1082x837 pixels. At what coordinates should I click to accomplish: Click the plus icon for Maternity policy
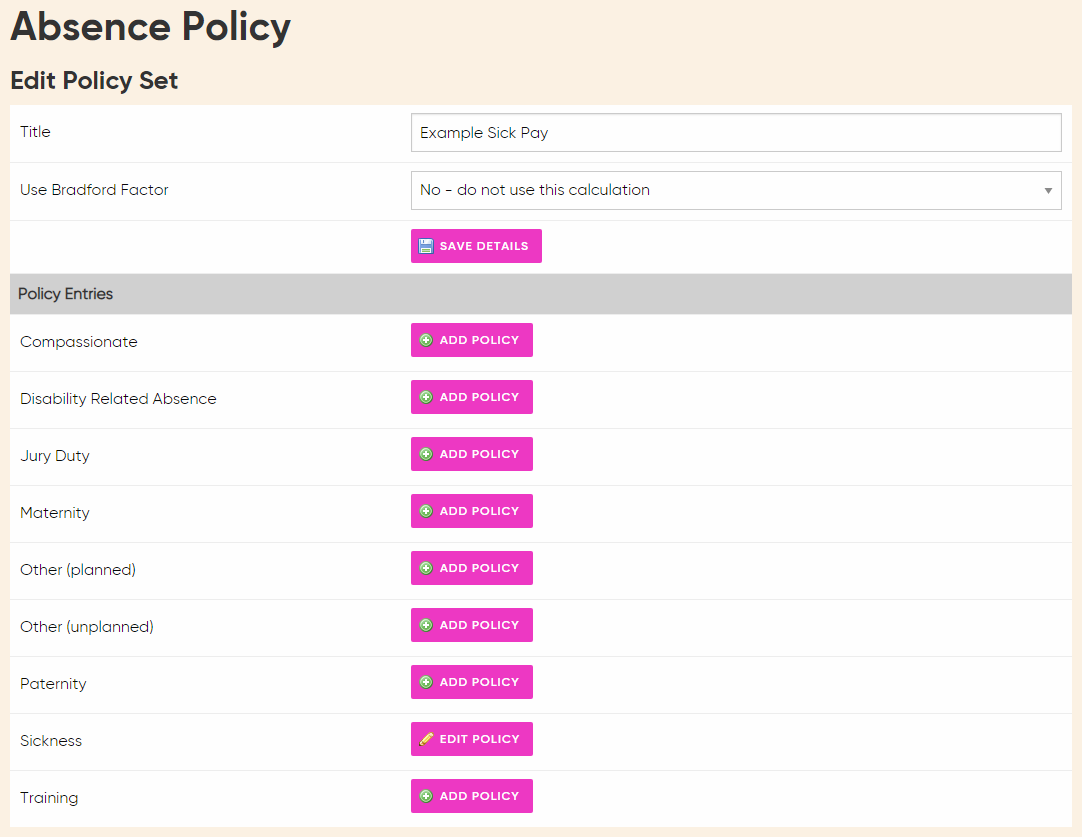[427, 511]
